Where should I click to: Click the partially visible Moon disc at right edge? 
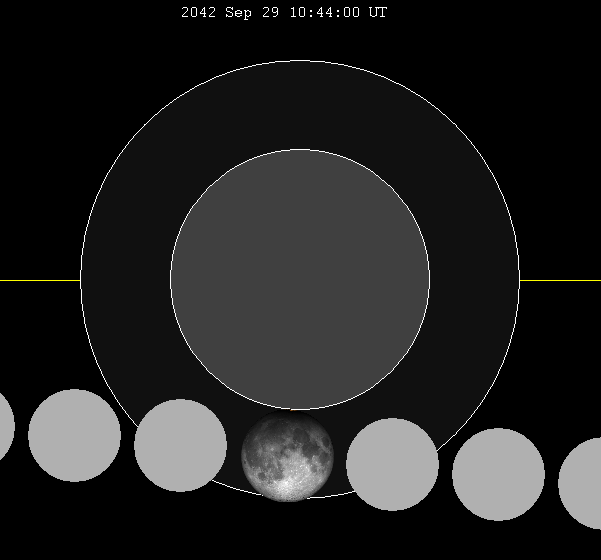click(584, 483)
